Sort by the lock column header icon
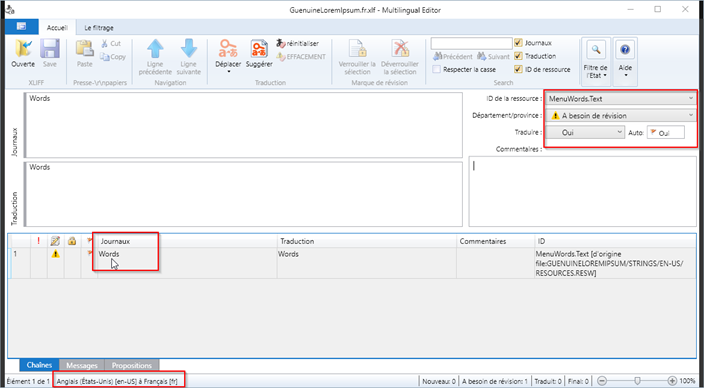704x388 pixels. [x=72, y=241]
